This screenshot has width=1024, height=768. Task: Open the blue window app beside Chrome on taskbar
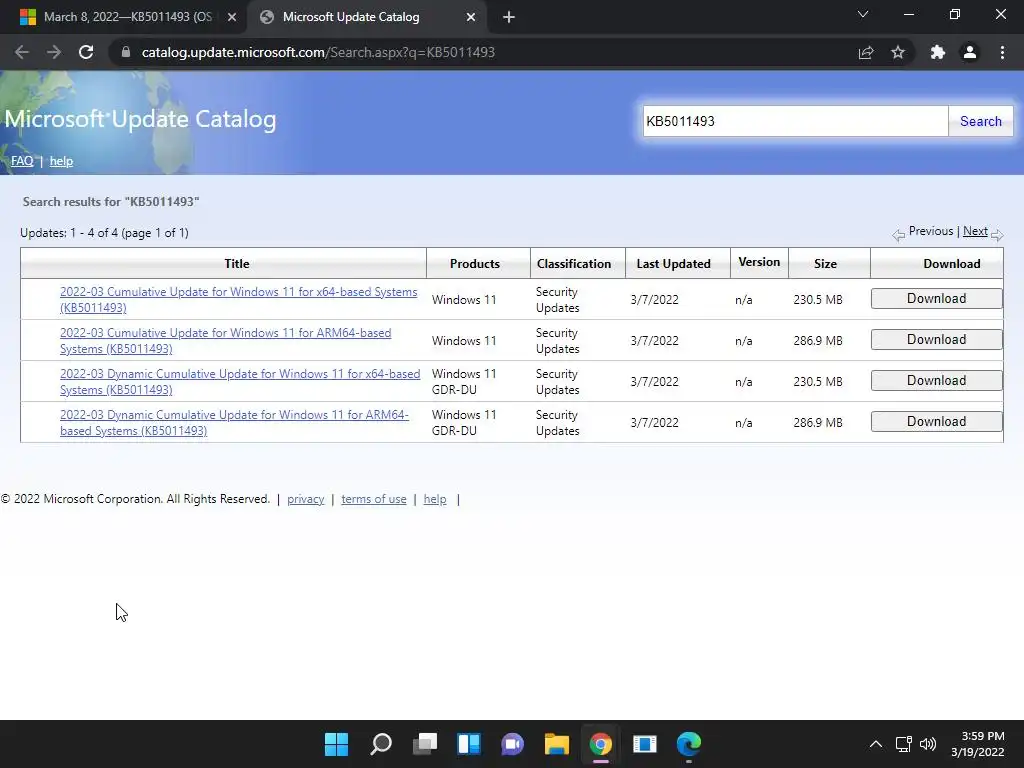click(x=645, y=744)
